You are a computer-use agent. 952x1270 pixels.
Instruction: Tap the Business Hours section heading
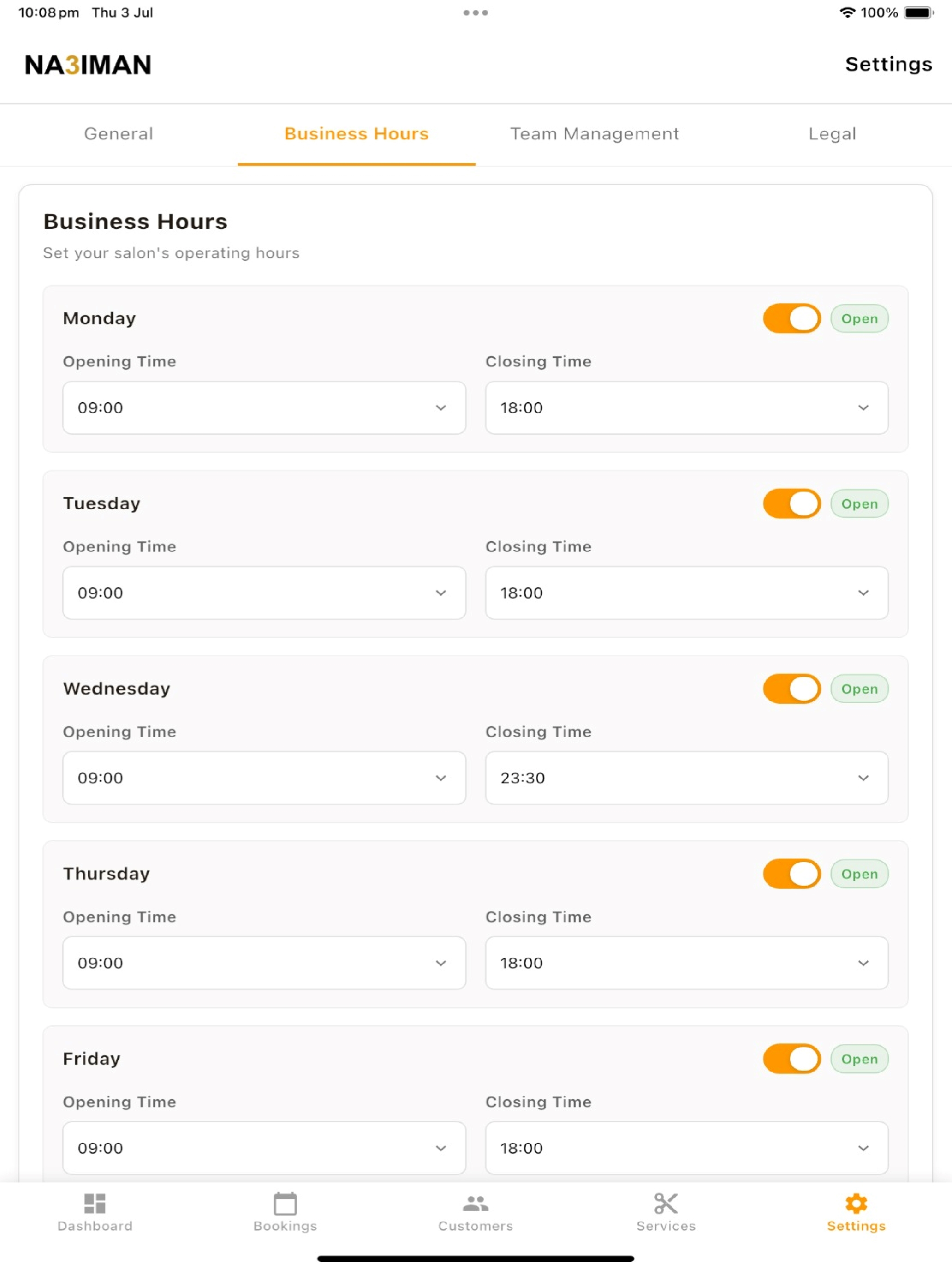click(136, 222)
